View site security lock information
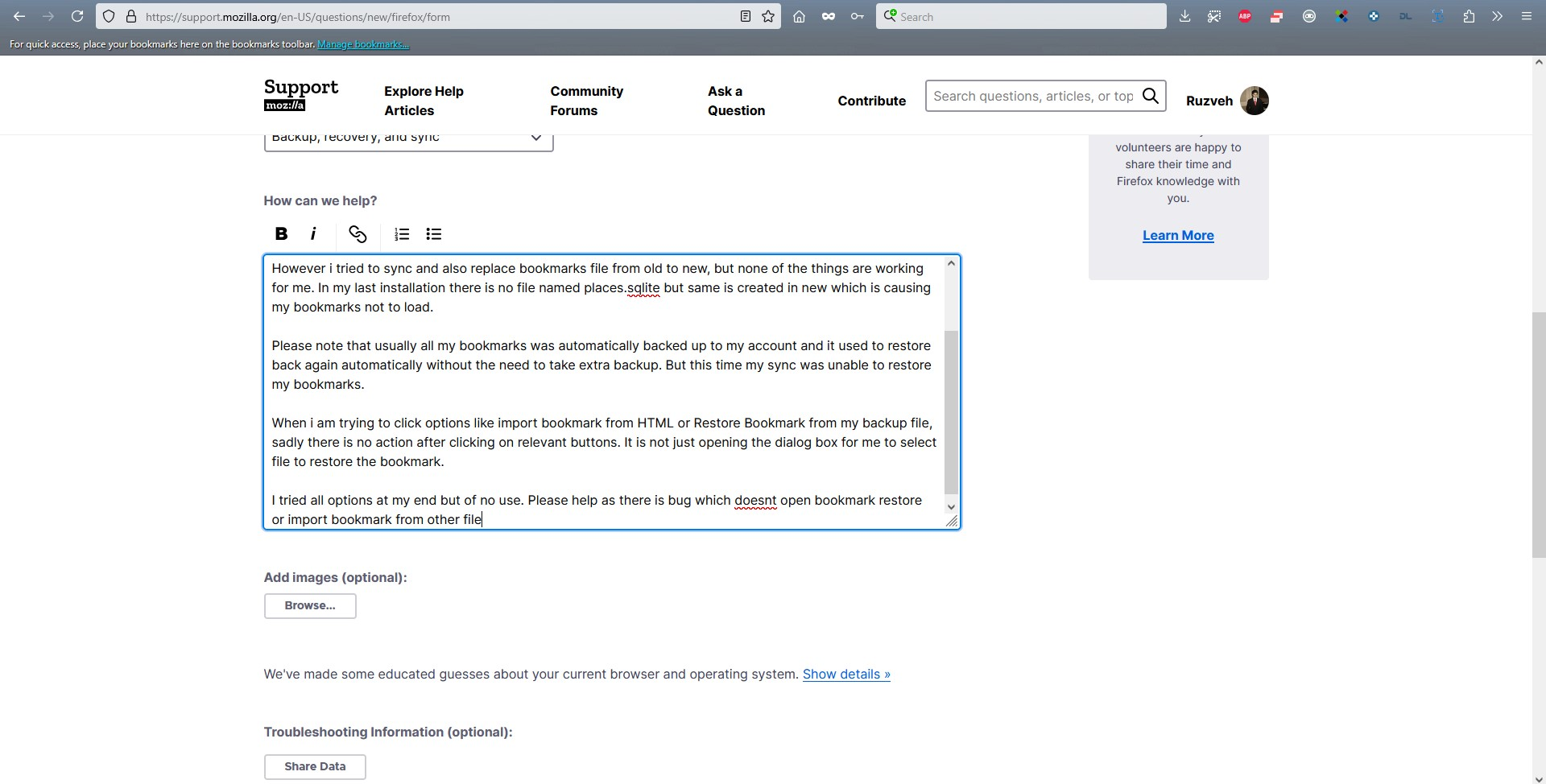1546x784 pixels. pyautogui.click(x=131, y=16)
